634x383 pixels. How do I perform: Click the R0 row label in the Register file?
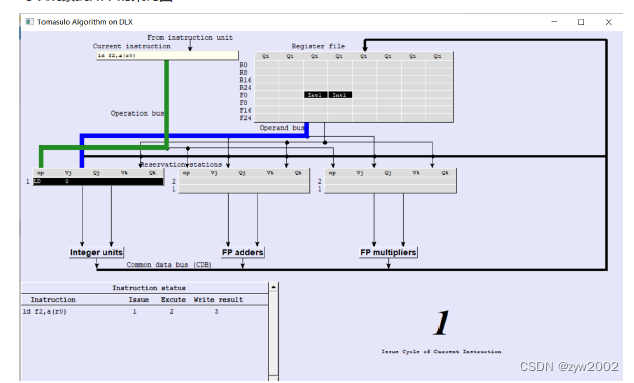click(x=243, y=65)
